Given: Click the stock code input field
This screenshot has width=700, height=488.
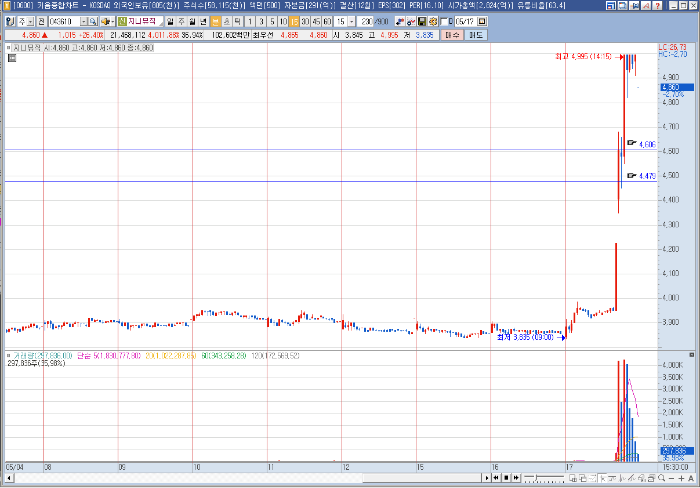Looking at the screenshot, I should coord(64,21).
